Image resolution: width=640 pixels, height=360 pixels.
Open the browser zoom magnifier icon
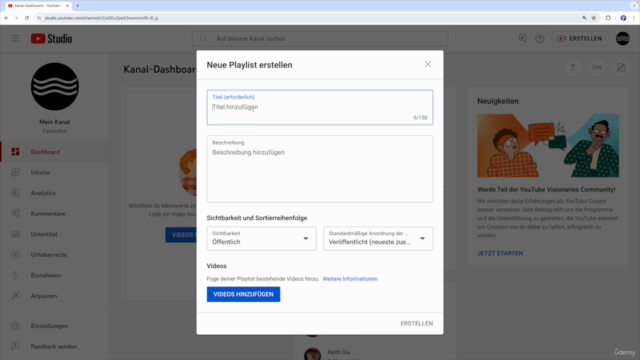(584, 18)
